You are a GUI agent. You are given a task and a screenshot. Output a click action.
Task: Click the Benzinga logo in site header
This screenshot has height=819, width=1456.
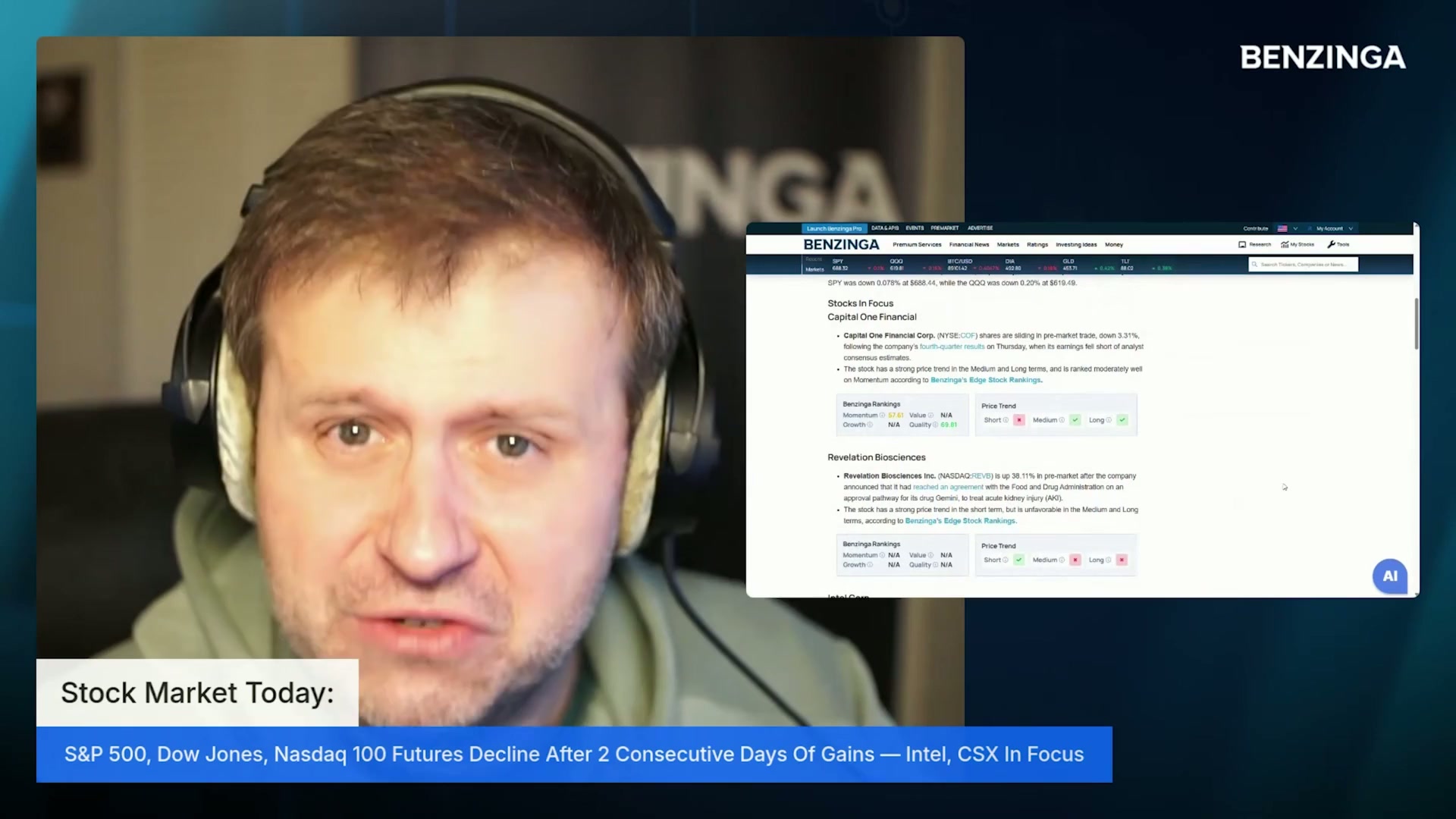coord(841,244)
